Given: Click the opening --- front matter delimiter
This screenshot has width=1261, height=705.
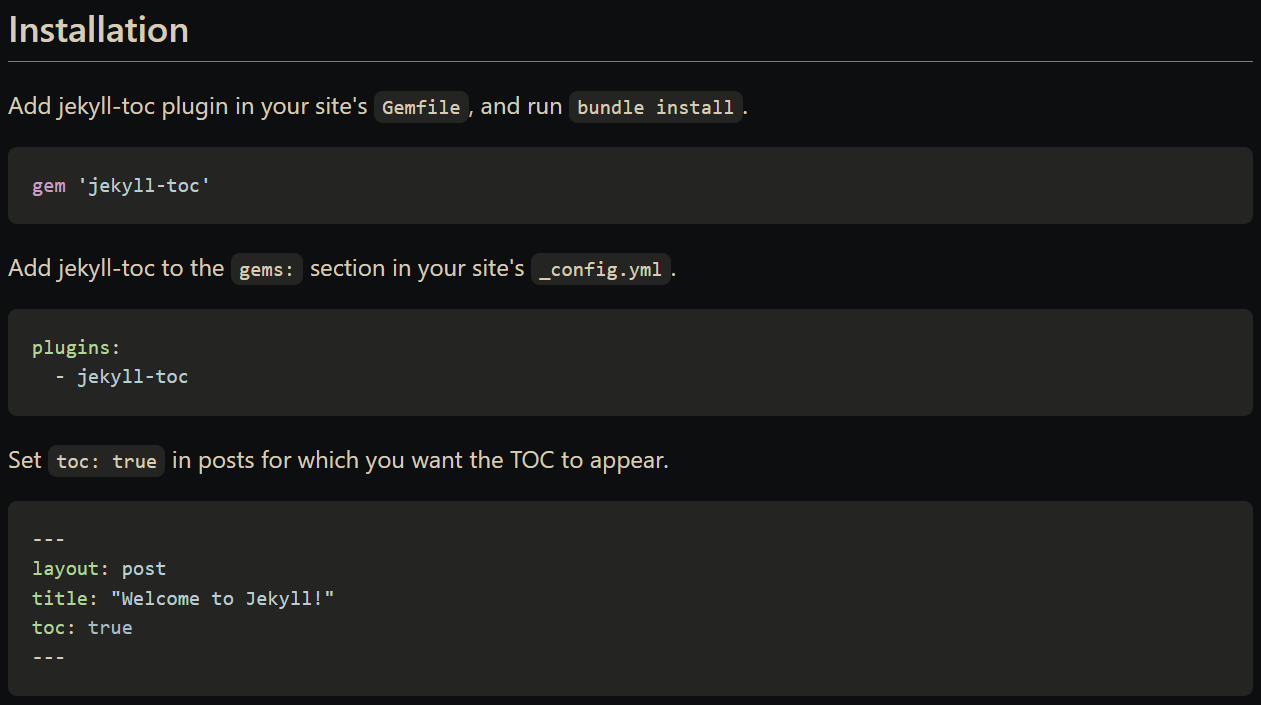Looking at the screenshot, I should [48, 540].
